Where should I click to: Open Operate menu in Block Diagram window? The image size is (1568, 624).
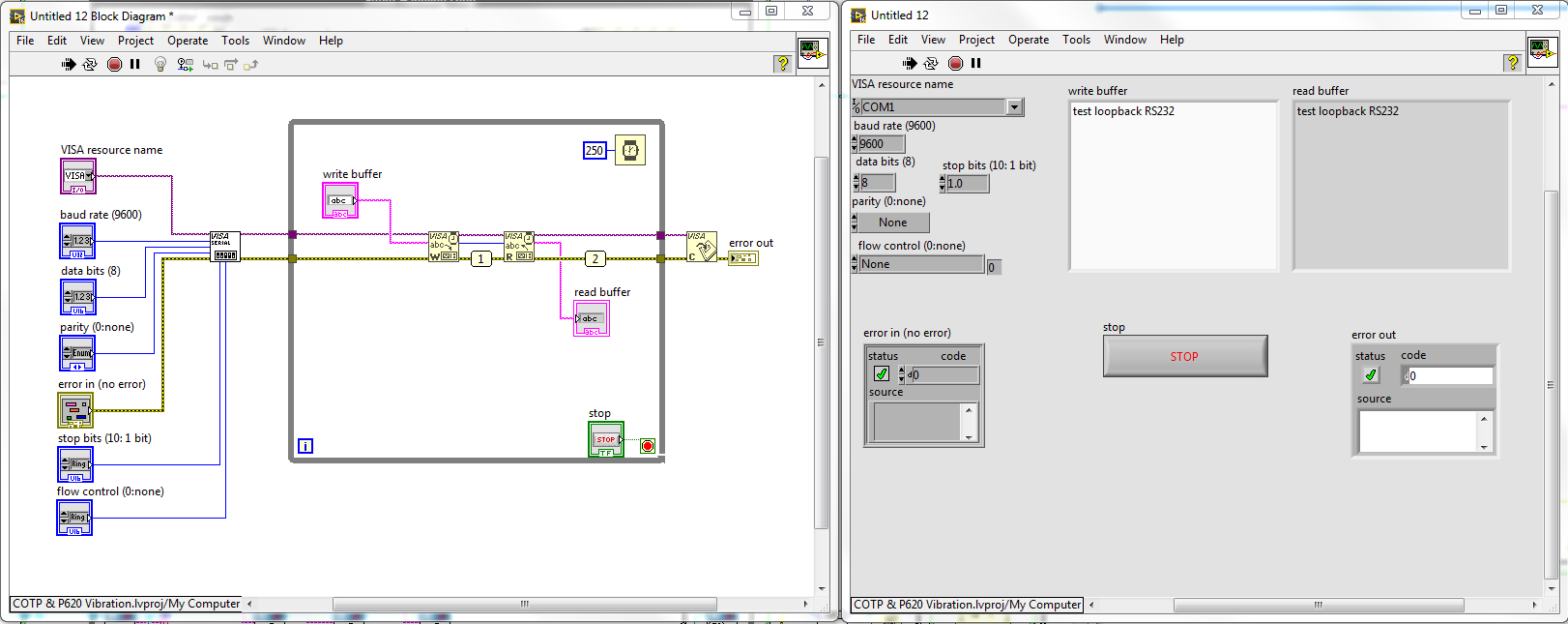(x=187, y=41)
